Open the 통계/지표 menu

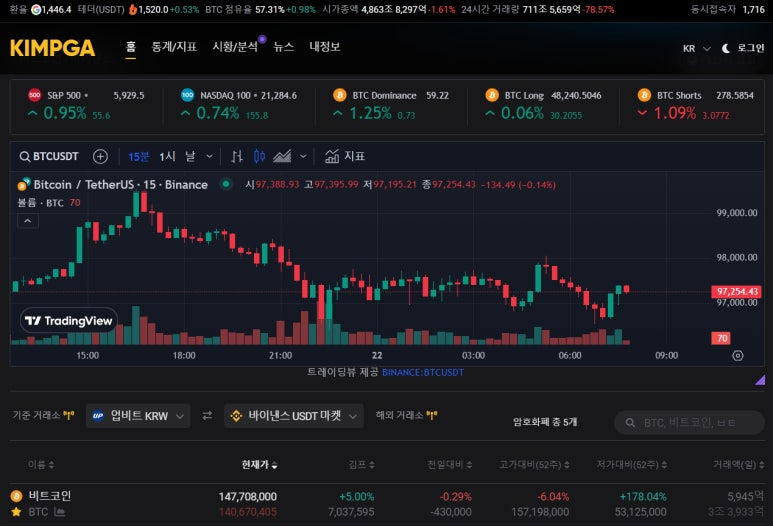[174, 47]
